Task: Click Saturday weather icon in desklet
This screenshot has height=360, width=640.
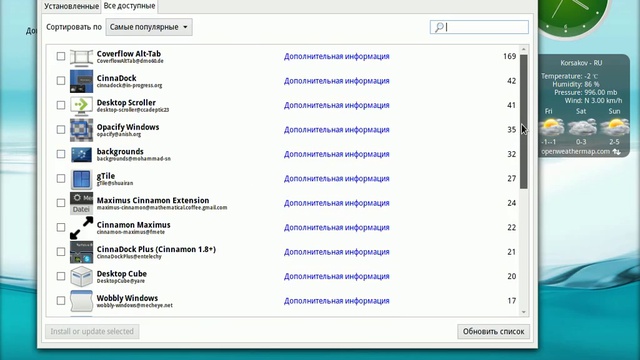Action: 582,127
